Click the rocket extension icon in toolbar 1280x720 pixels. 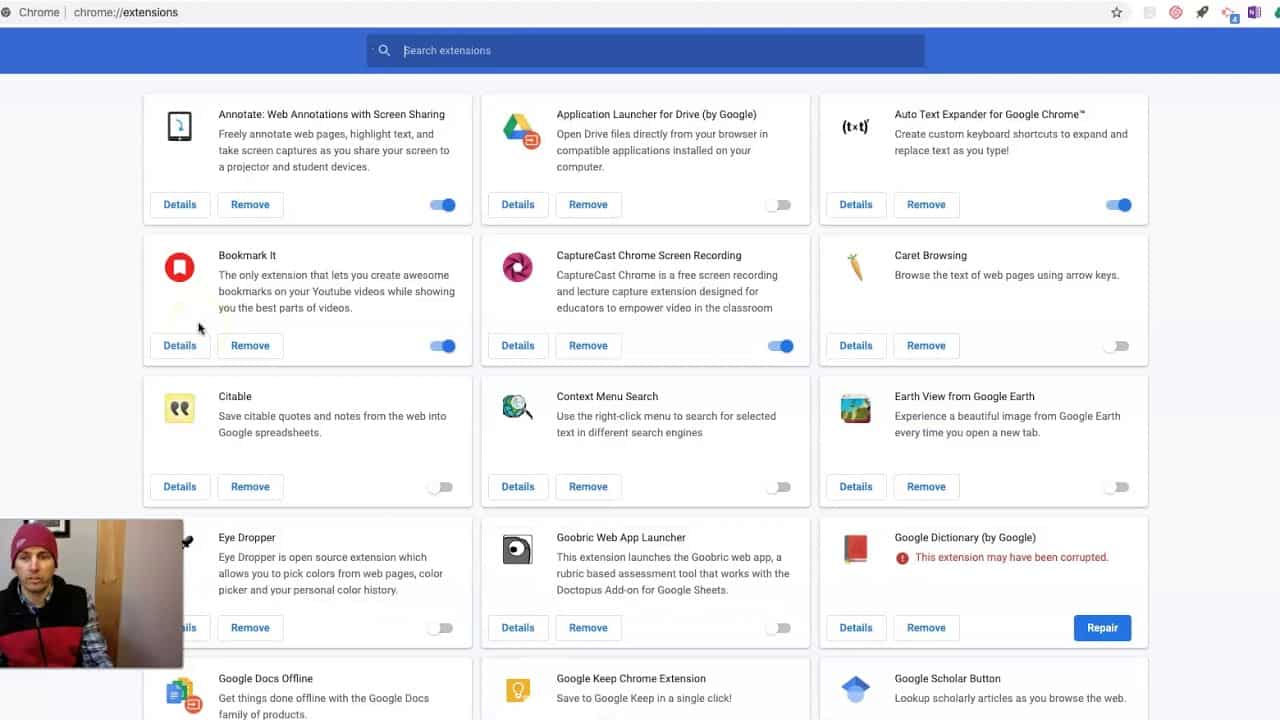1202,13
